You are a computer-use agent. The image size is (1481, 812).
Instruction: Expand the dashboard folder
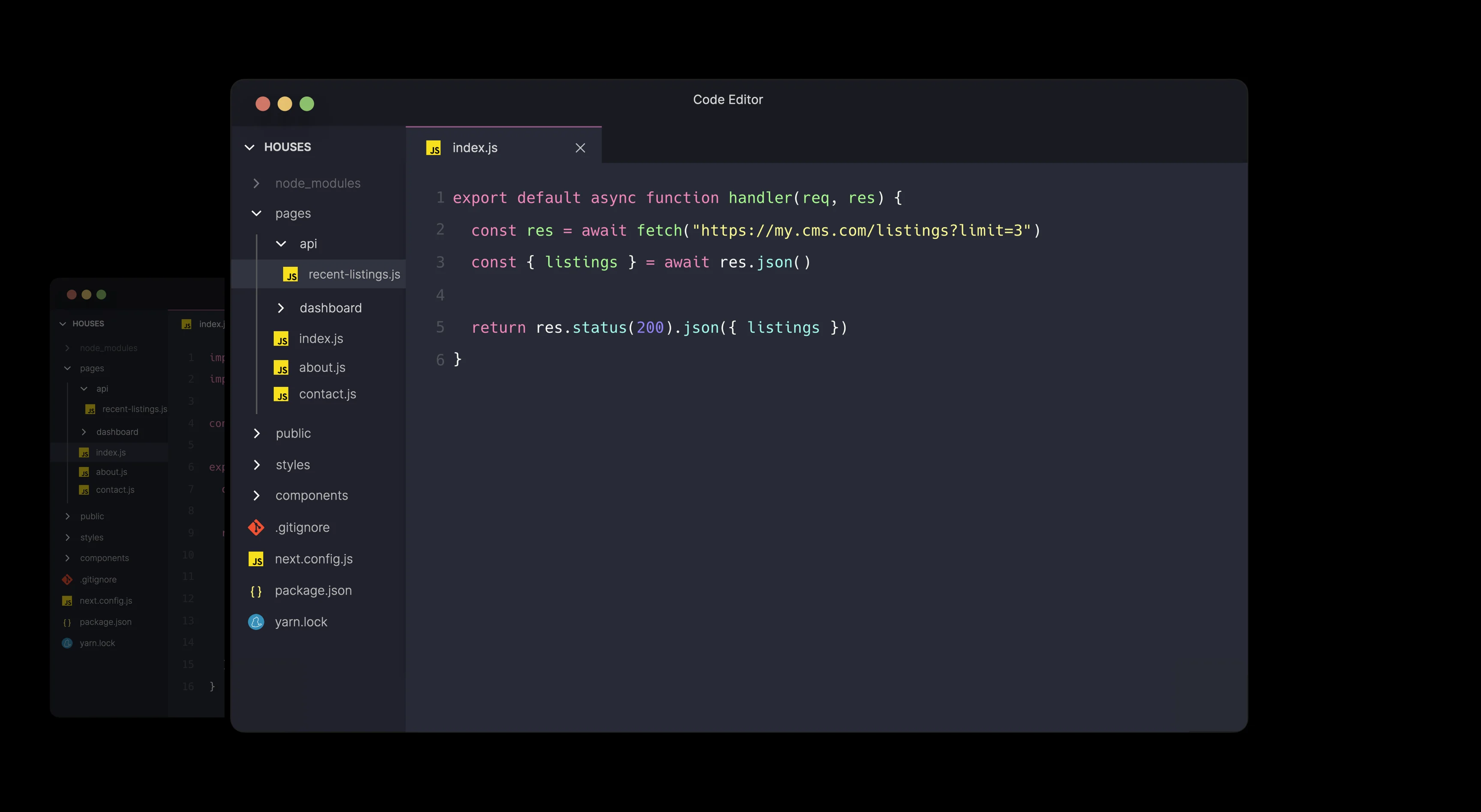point(281,308)
